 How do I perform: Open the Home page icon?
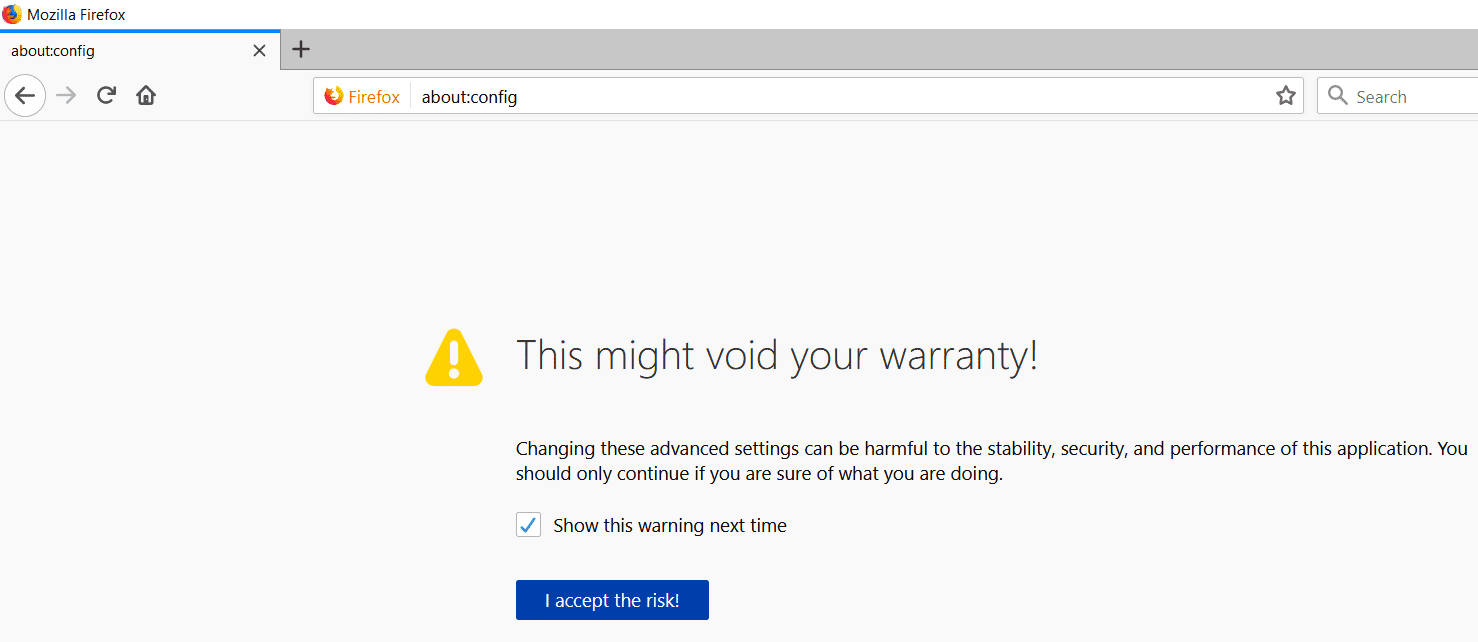click(146, 96)
